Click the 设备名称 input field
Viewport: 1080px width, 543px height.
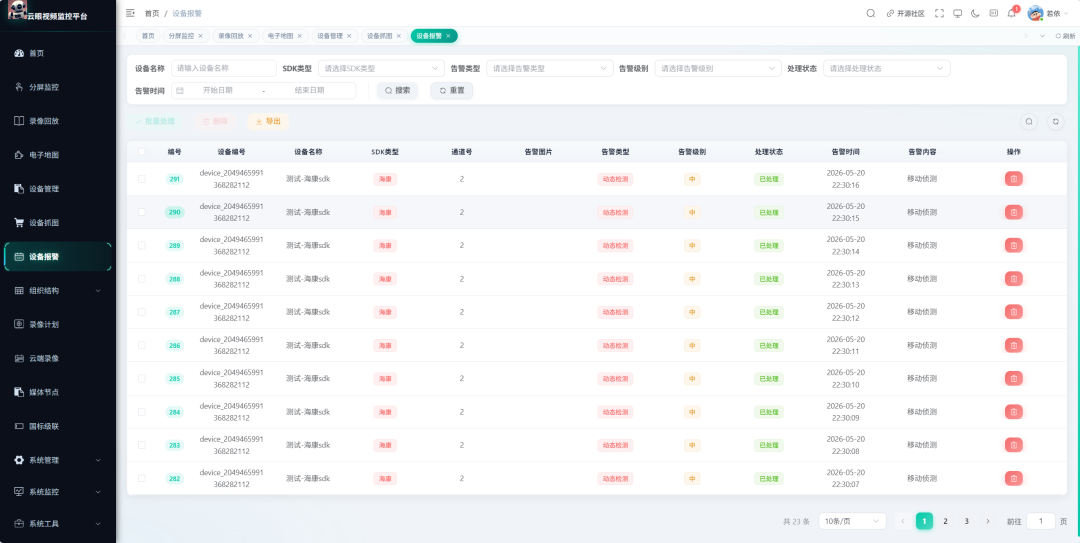(x=224, y=68)
